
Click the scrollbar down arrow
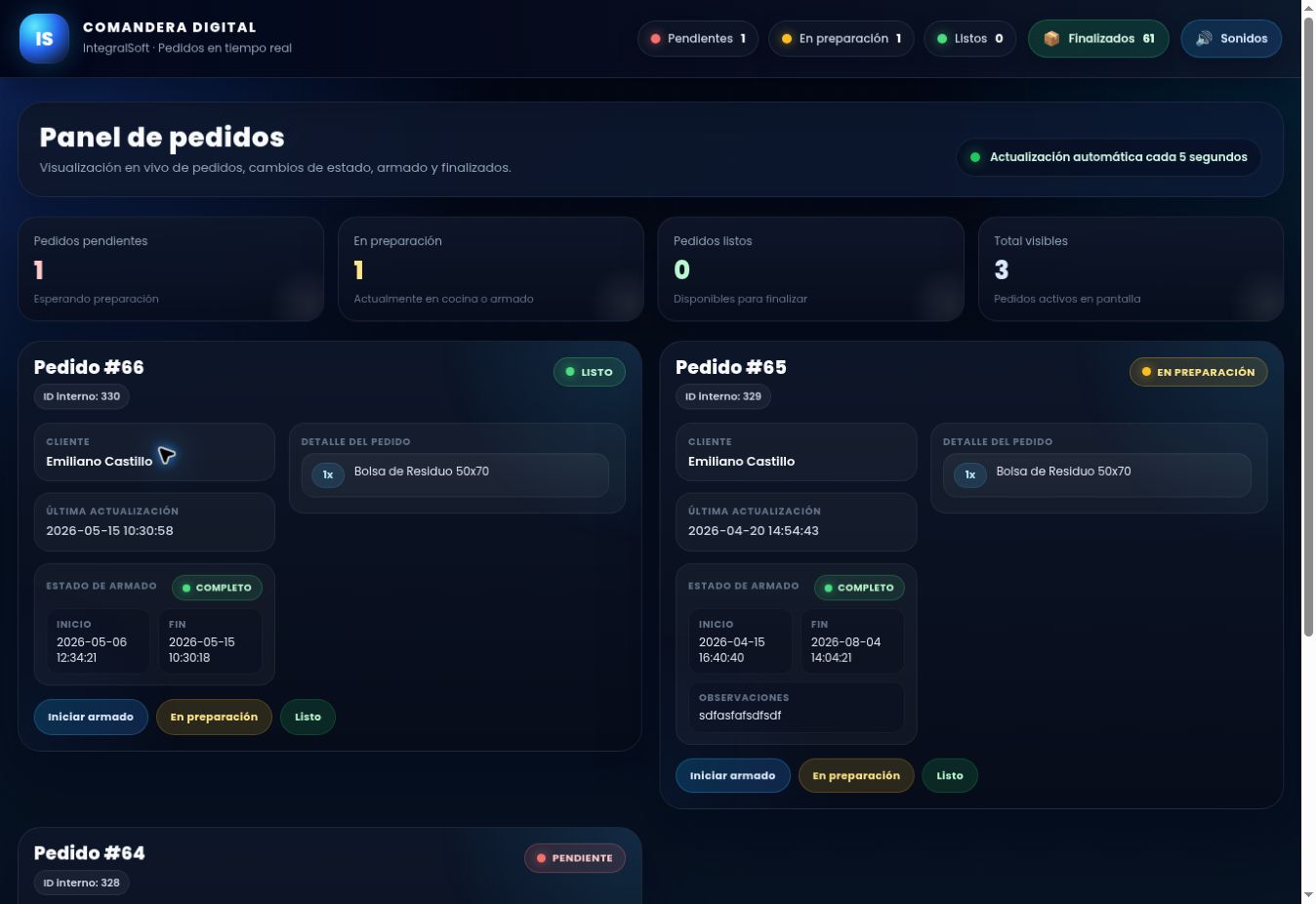1308,895
